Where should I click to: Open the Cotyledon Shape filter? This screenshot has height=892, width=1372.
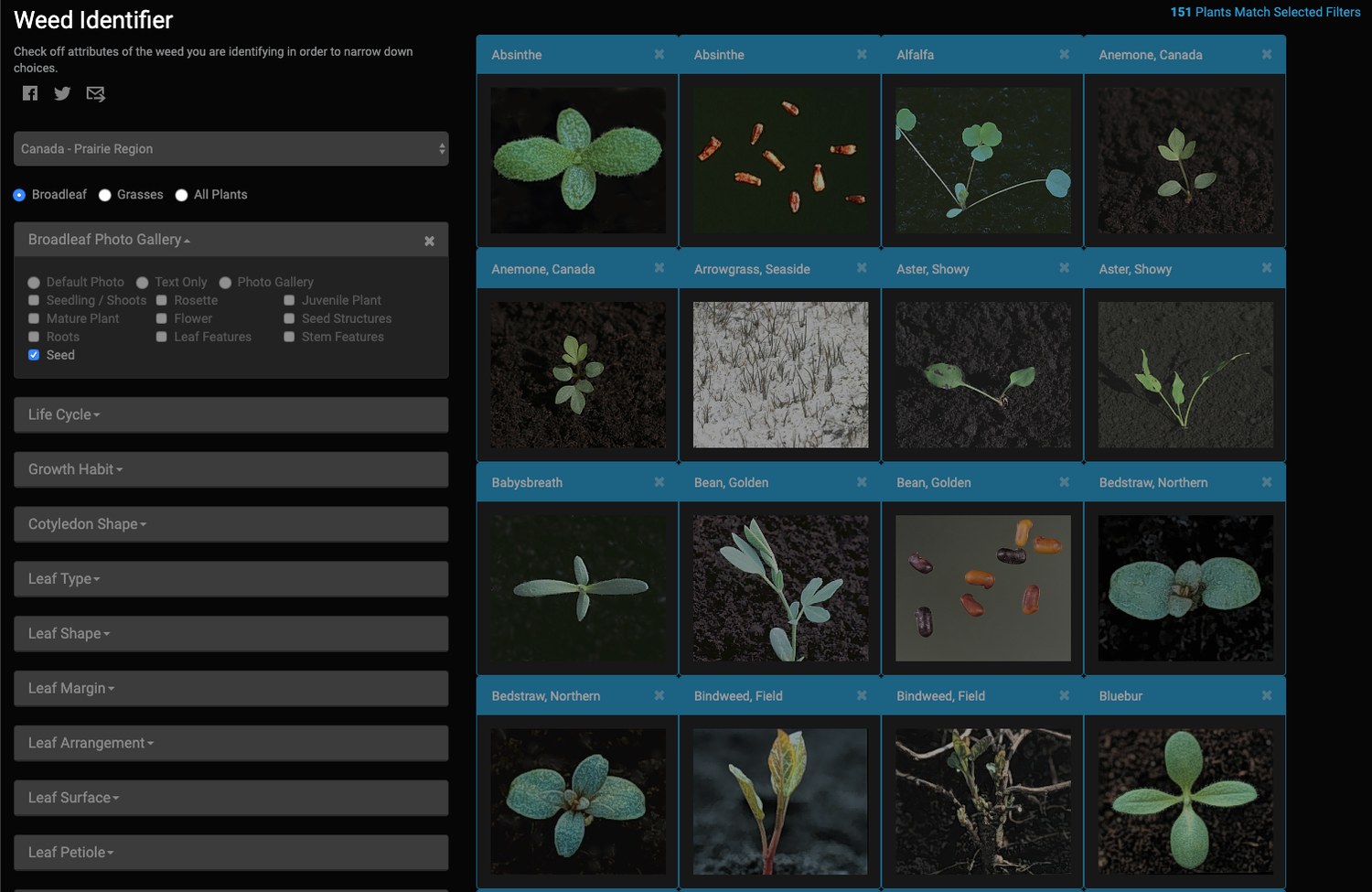231,524
